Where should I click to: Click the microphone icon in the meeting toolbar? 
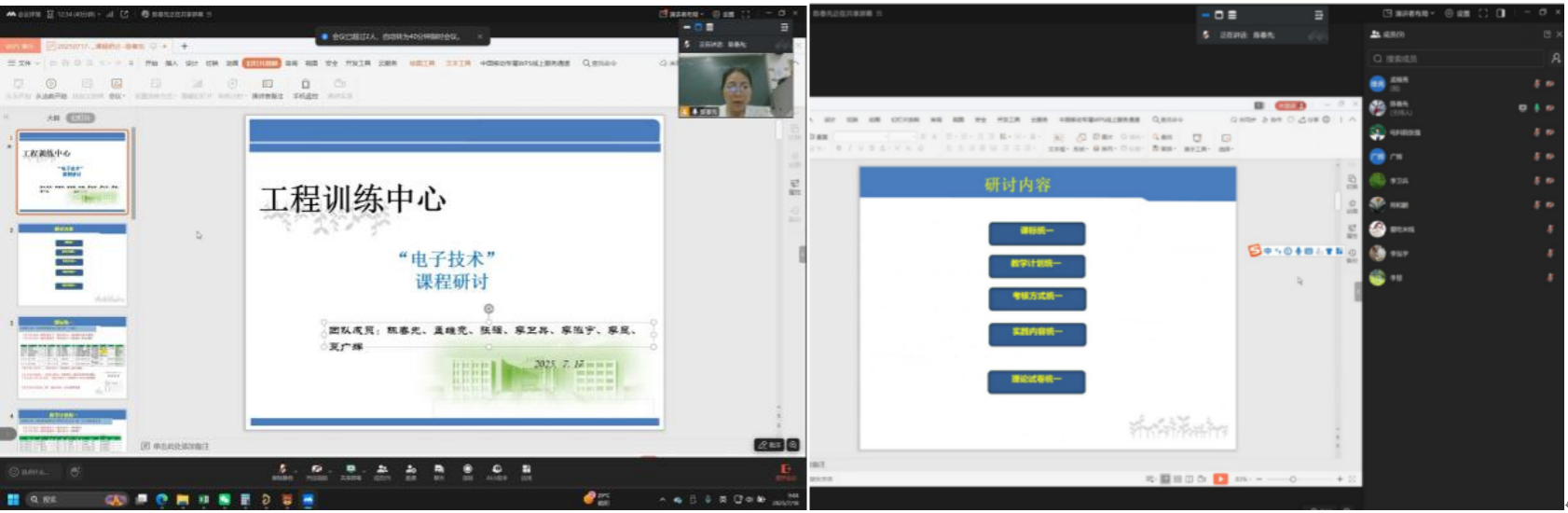[x=282, y=469]
